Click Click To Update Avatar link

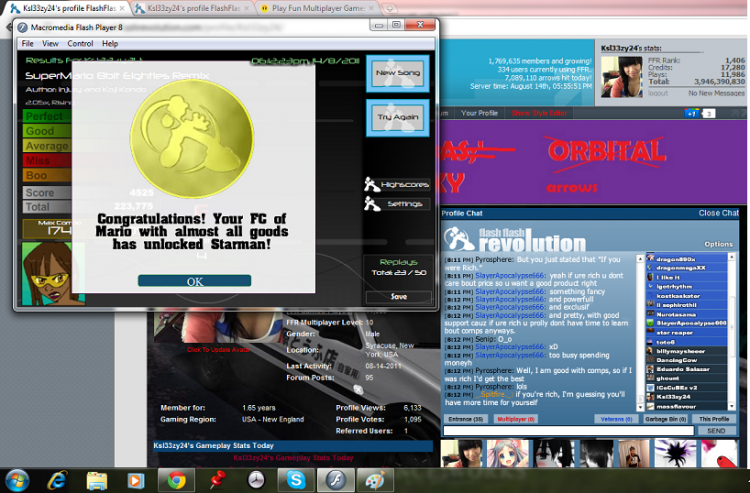tap(218, 350)
